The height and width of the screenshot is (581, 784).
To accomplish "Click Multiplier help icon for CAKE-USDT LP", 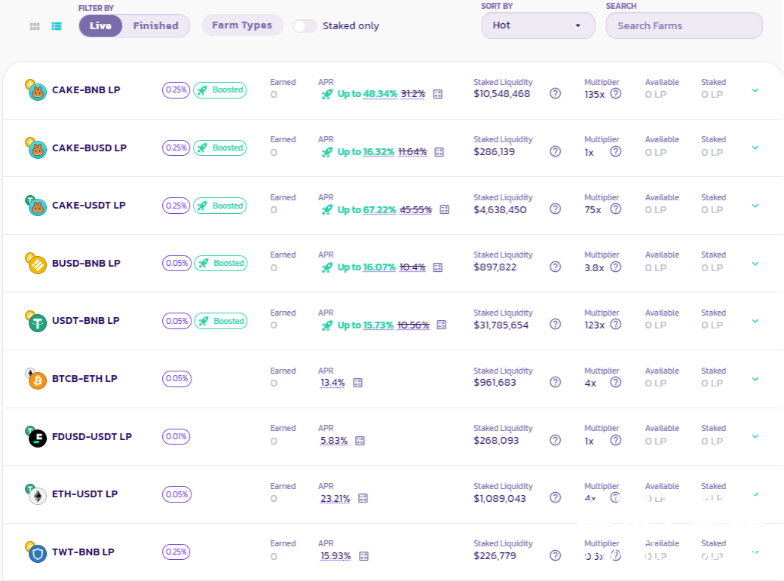I will [616, 210].
